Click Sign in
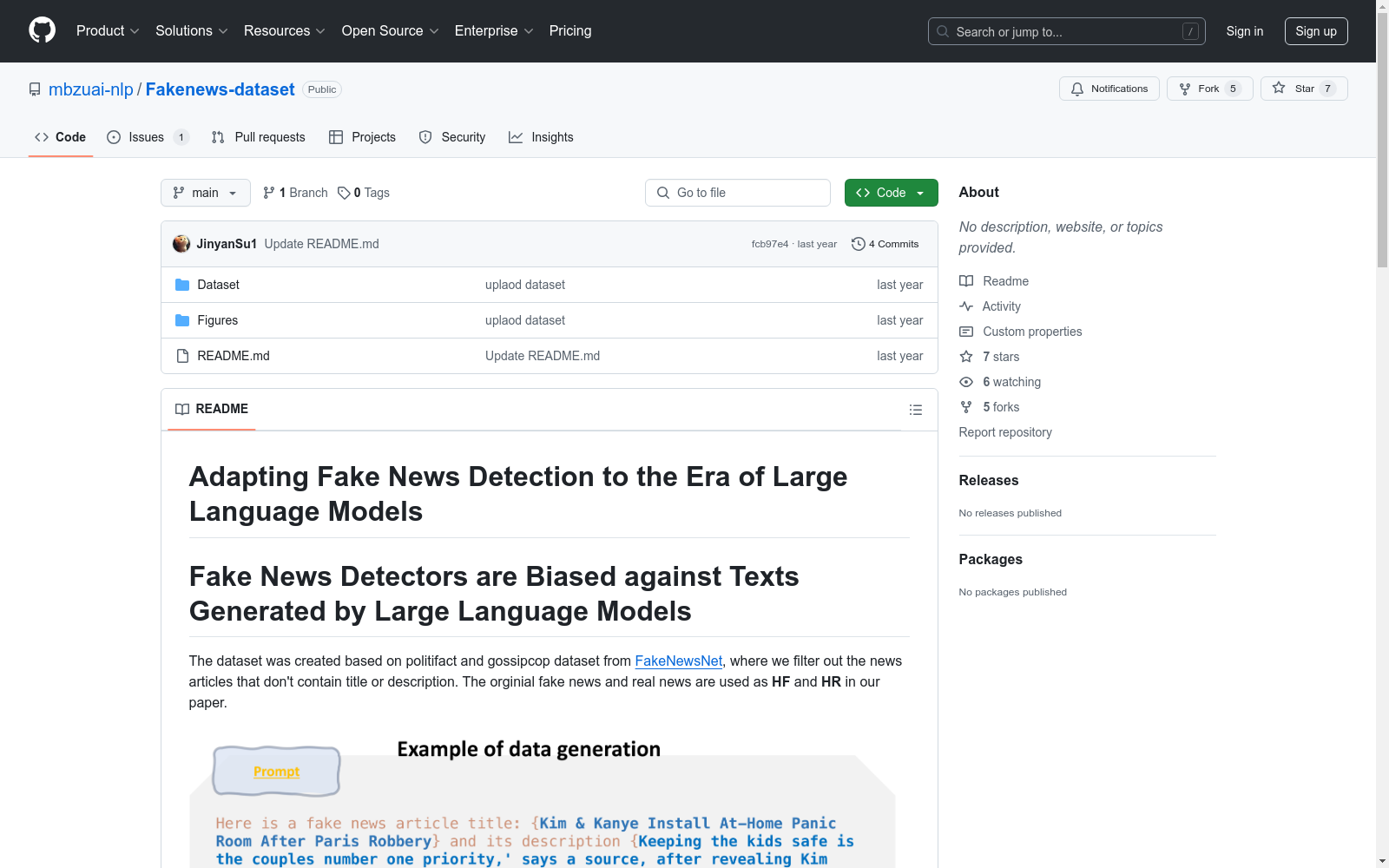This screenshot has width=1389, height=868. pos(1244,31)
